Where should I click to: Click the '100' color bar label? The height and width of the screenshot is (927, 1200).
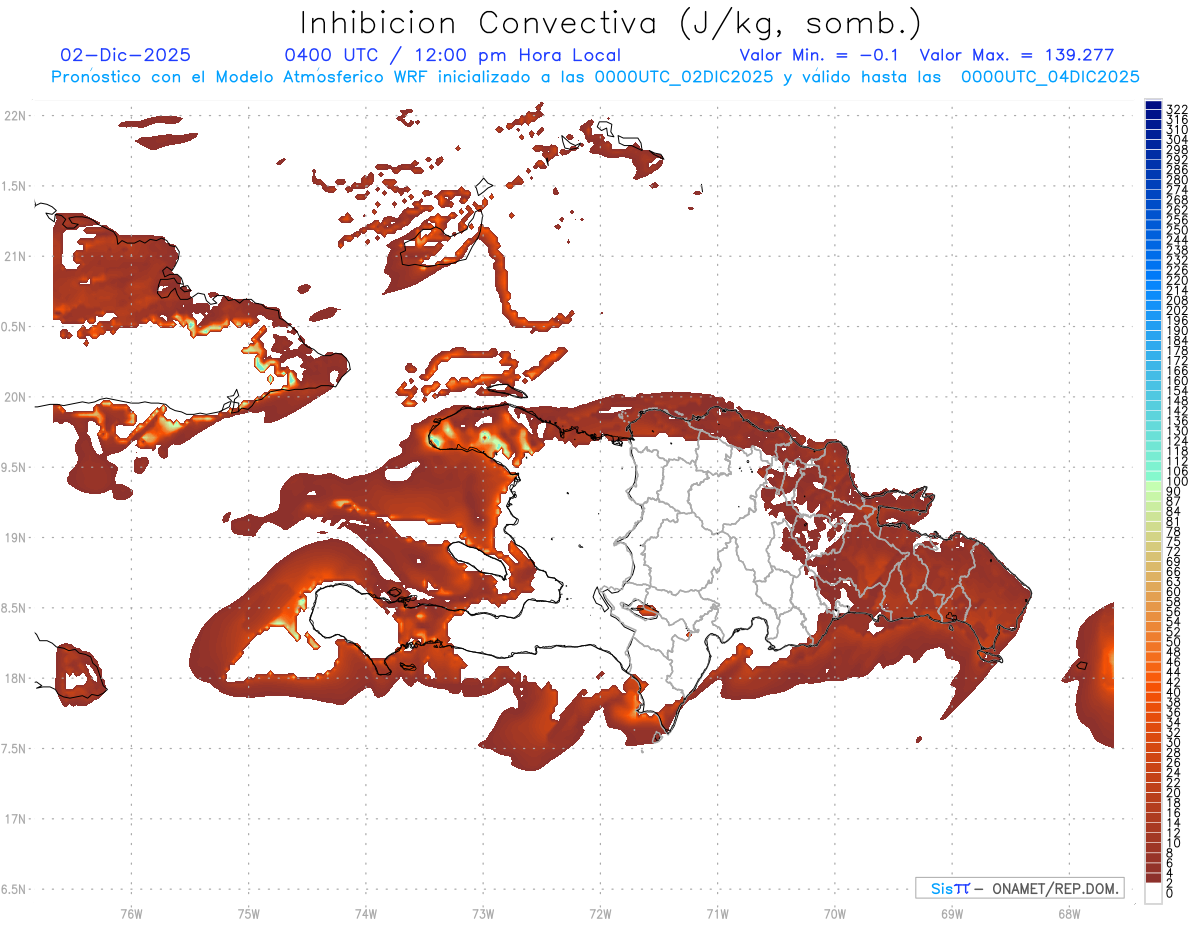coord(1177,481)
